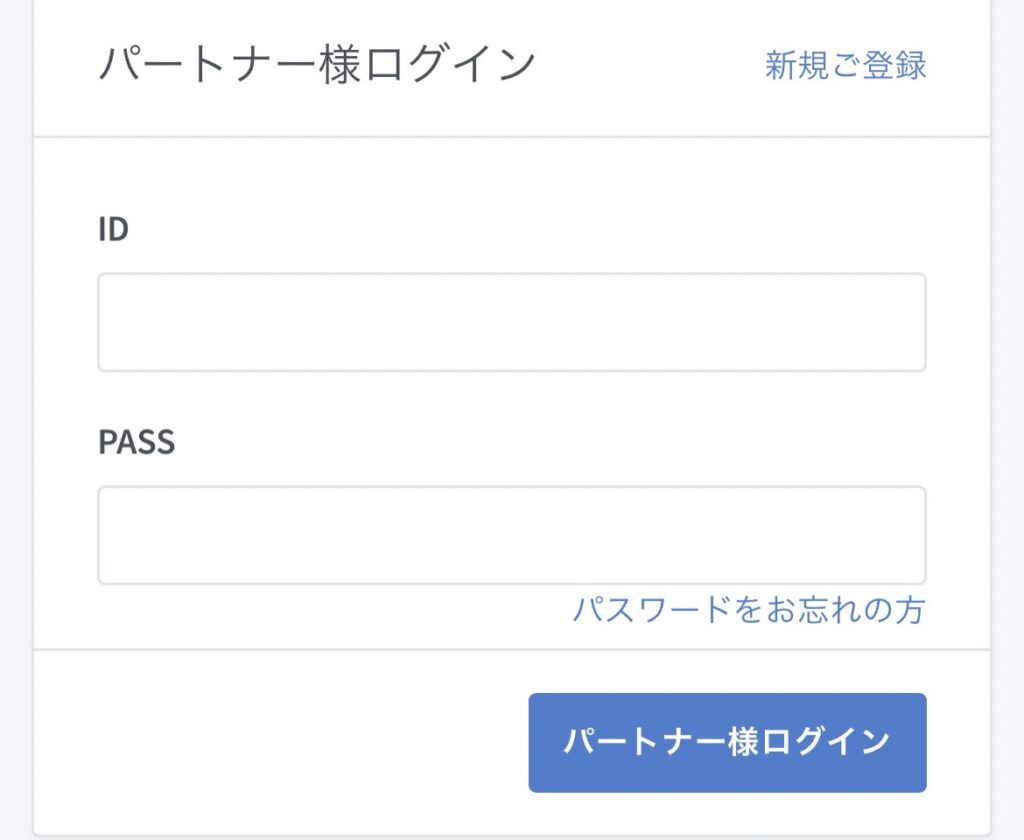Start forgotten password recovery
This screenshot has height=840, width=1024.
(749, 609)
